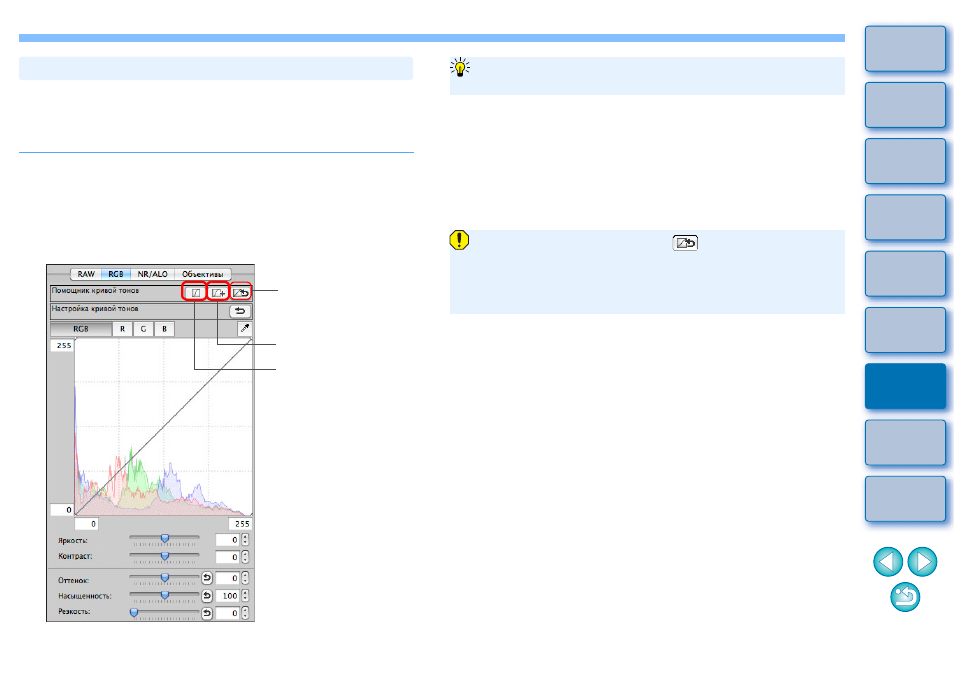The width and height of the screenshot is (954, 674).
Task: Select the combined RGB channel button
Action: tap(81, 329)
